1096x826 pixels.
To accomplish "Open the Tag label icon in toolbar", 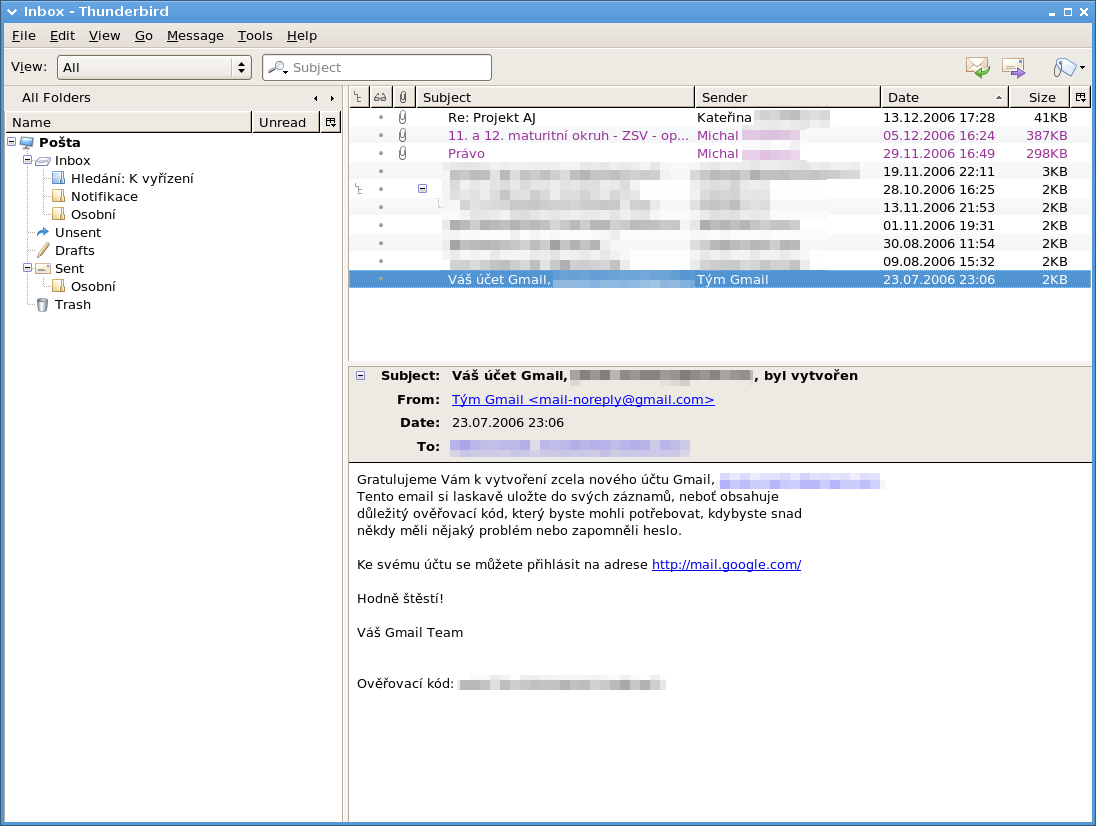I will 1065,68.
